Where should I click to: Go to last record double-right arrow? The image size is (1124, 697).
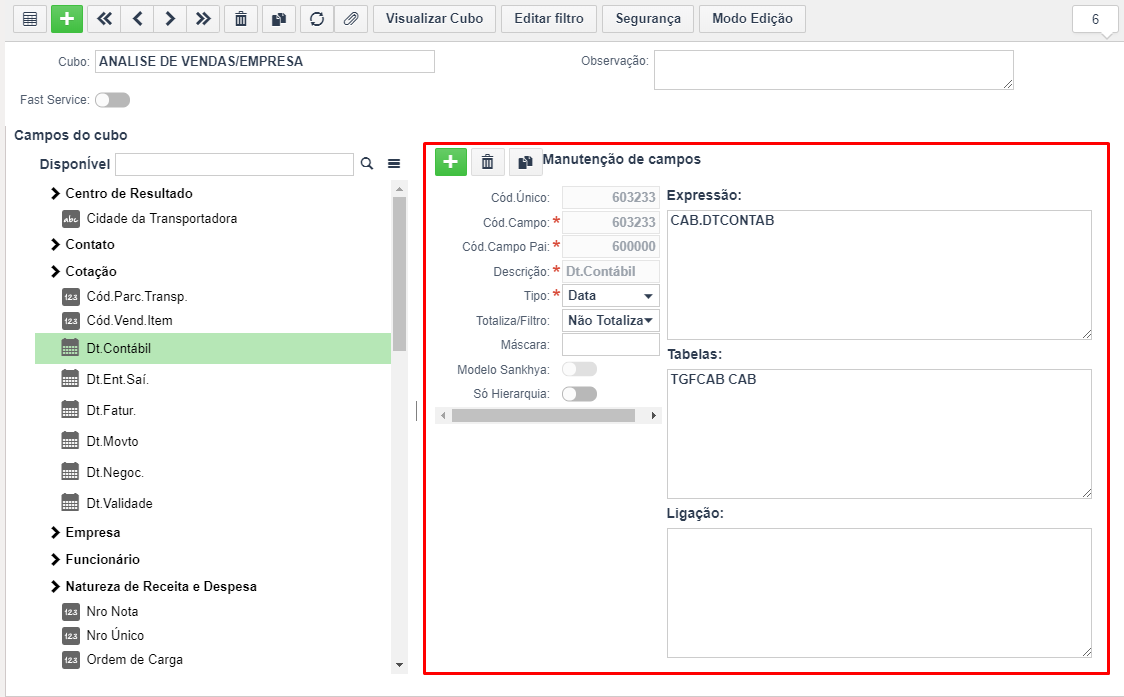coord(203,19)
